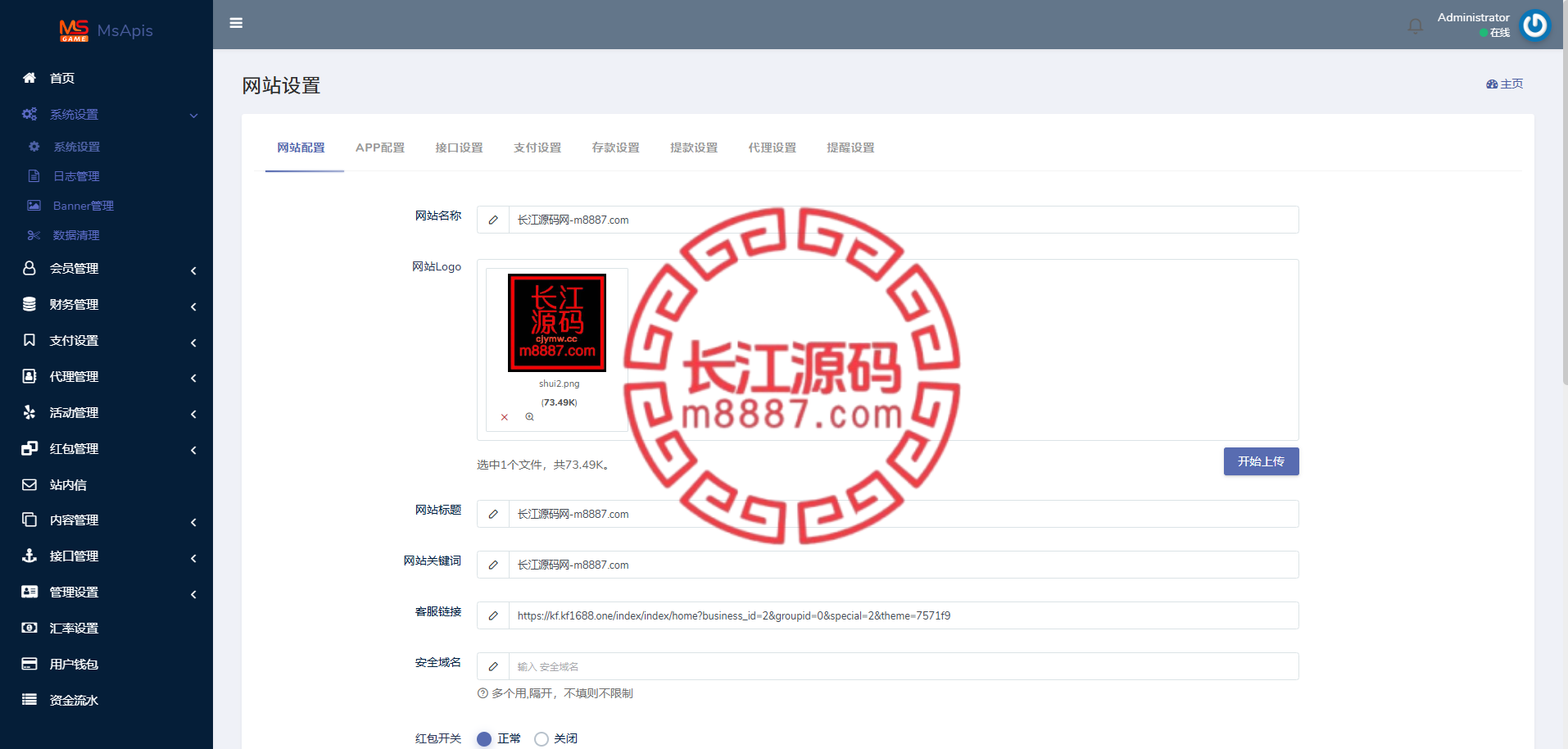
Task: Click the icon beside 红包管理
Action: (29, 448)
